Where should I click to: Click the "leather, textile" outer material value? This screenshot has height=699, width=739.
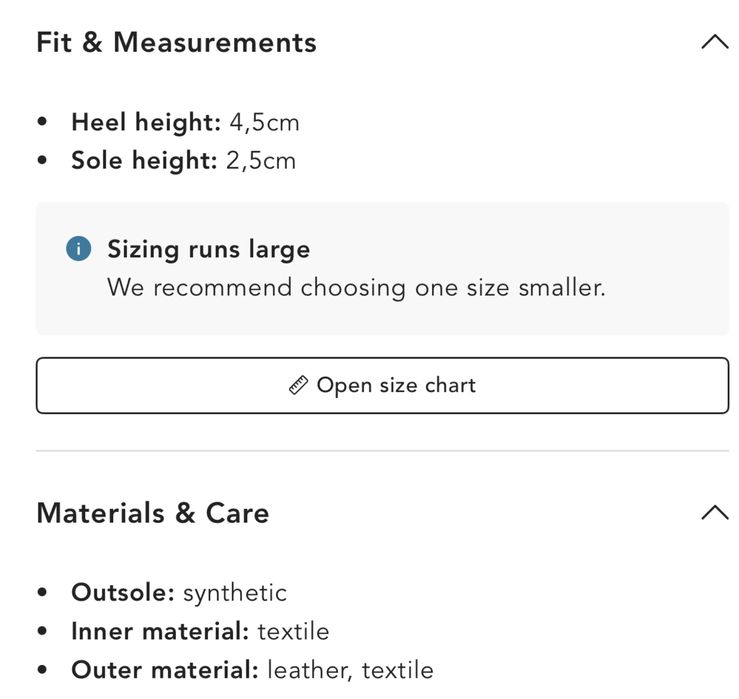pyautogui.click(x=350, y=670)
